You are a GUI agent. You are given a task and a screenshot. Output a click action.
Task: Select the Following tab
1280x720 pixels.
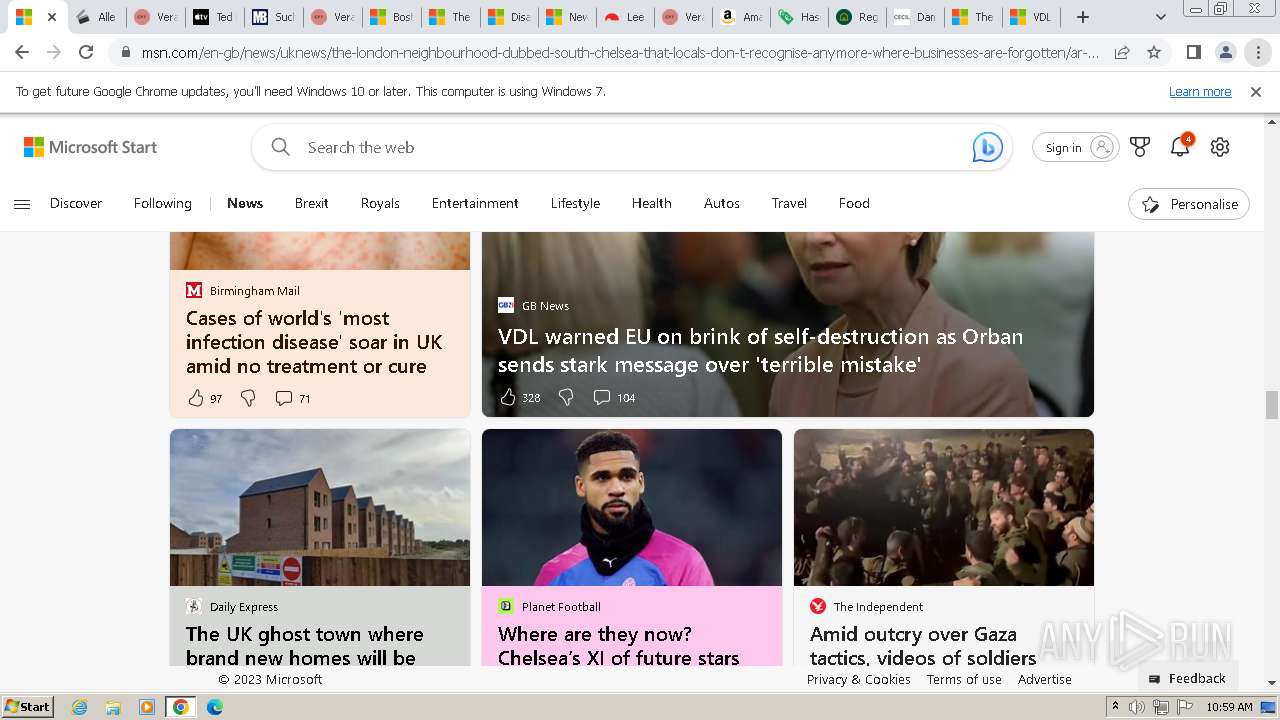162,203
